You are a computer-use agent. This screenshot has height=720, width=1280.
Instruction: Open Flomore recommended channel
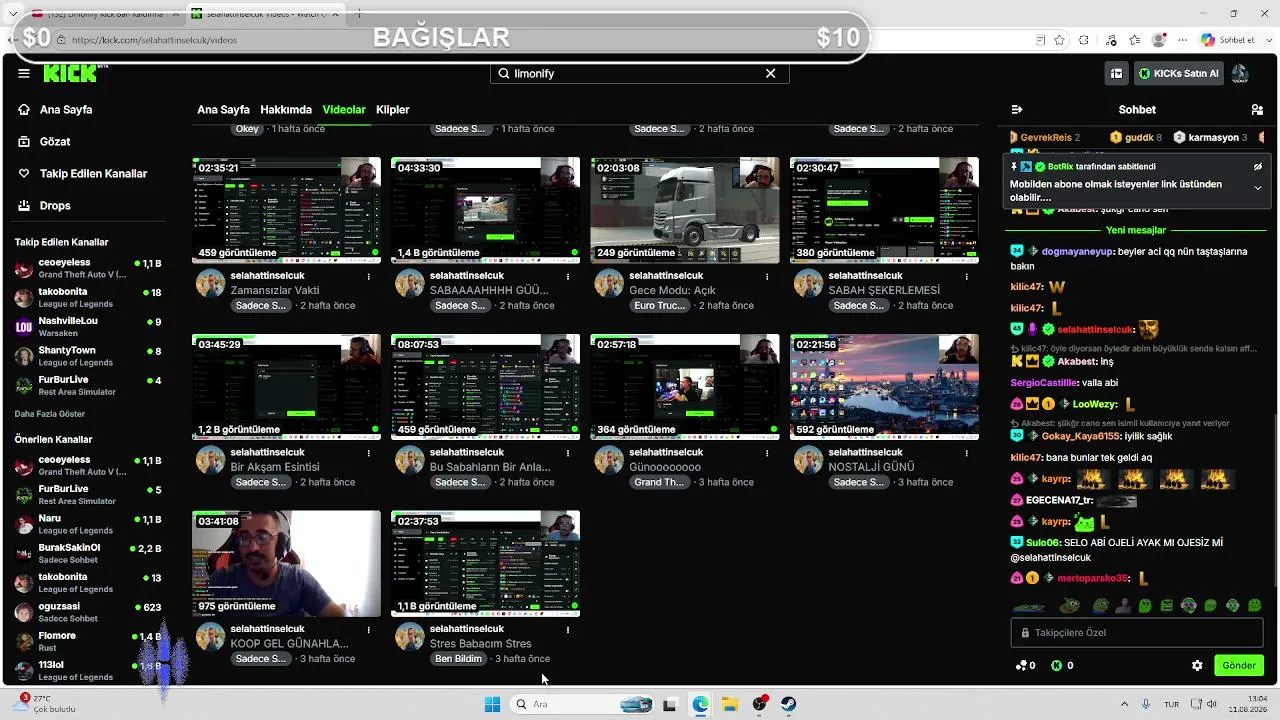pos(88,641)
